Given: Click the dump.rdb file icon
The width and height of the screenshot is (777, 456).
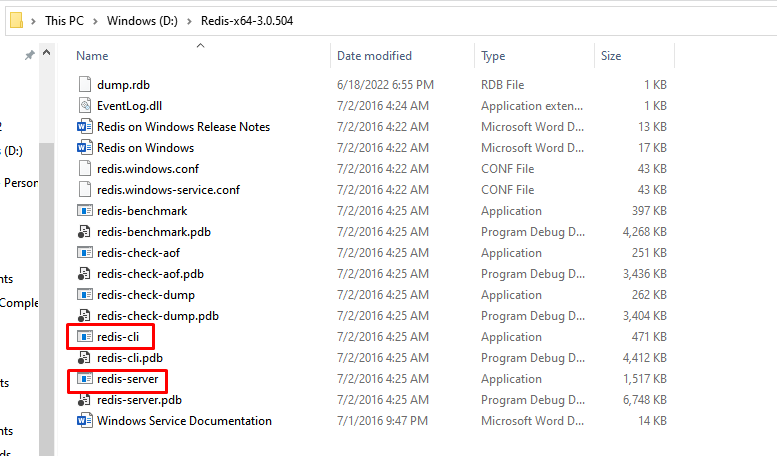Looking at the screenshot, I should [84, 85].
